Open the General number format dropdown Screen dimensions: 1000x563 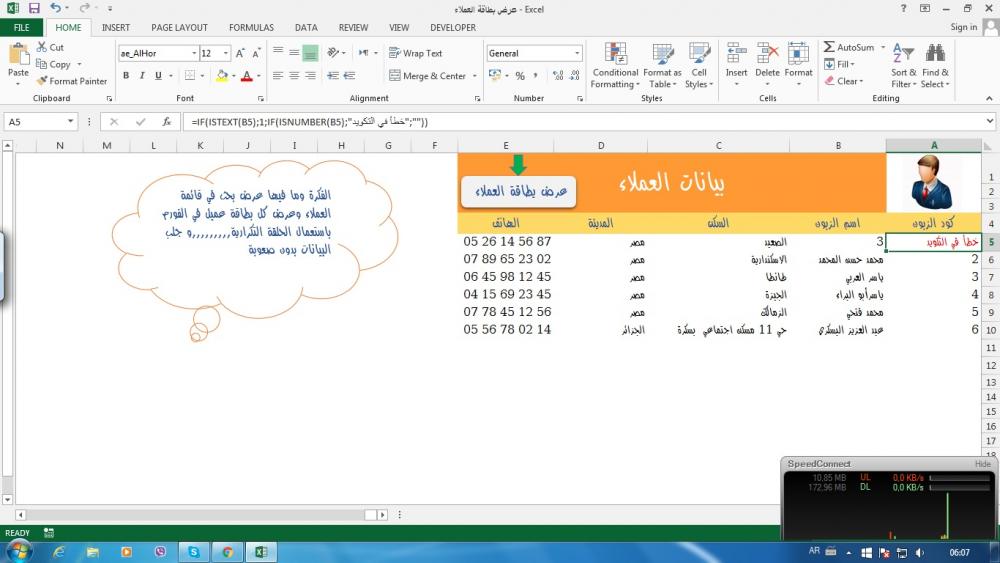[577, 53]
